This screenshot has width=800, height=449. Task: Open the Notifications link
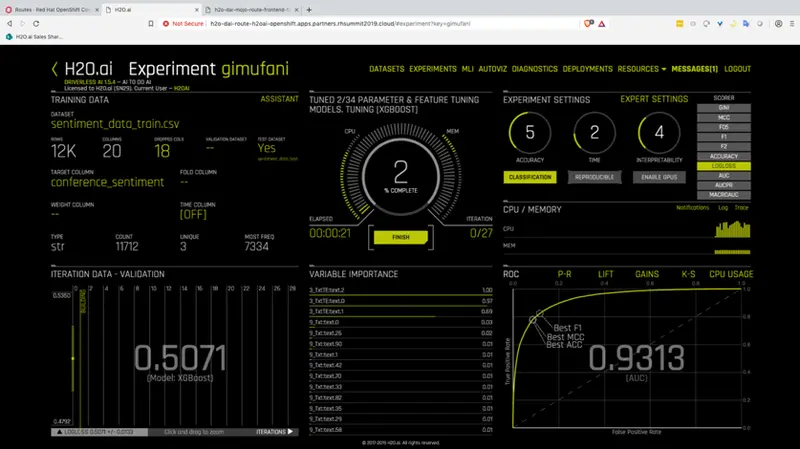tap(692, 208)
